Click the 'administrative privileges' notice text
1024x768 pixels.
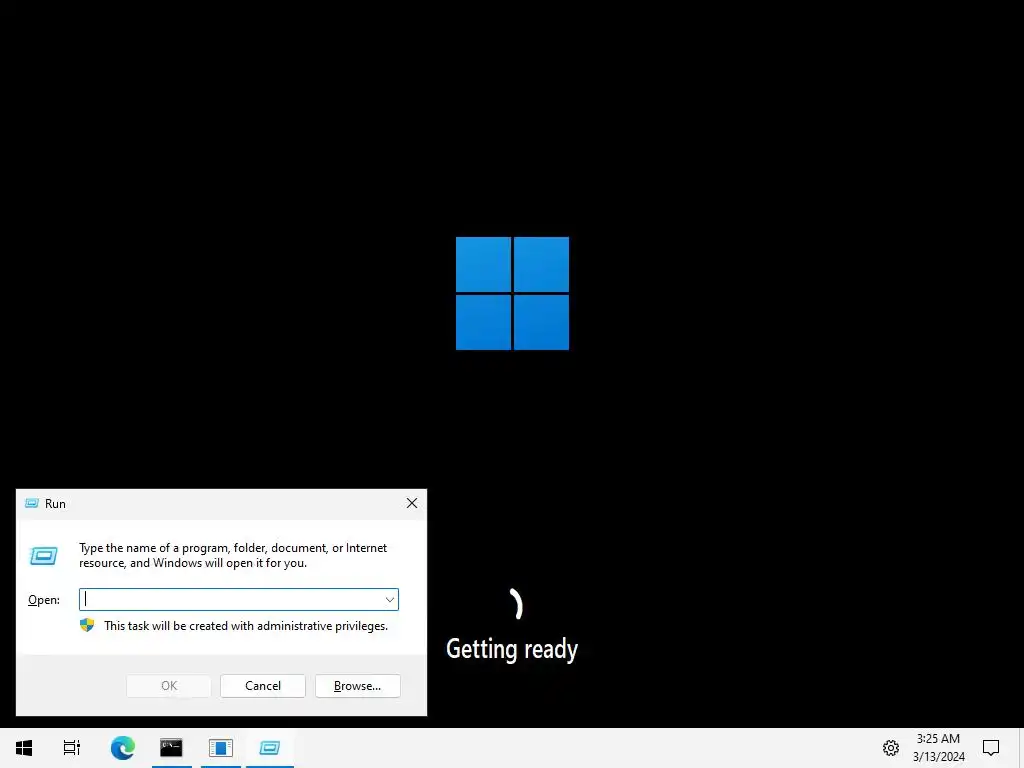pyautogui.click(x=246, y=626)
